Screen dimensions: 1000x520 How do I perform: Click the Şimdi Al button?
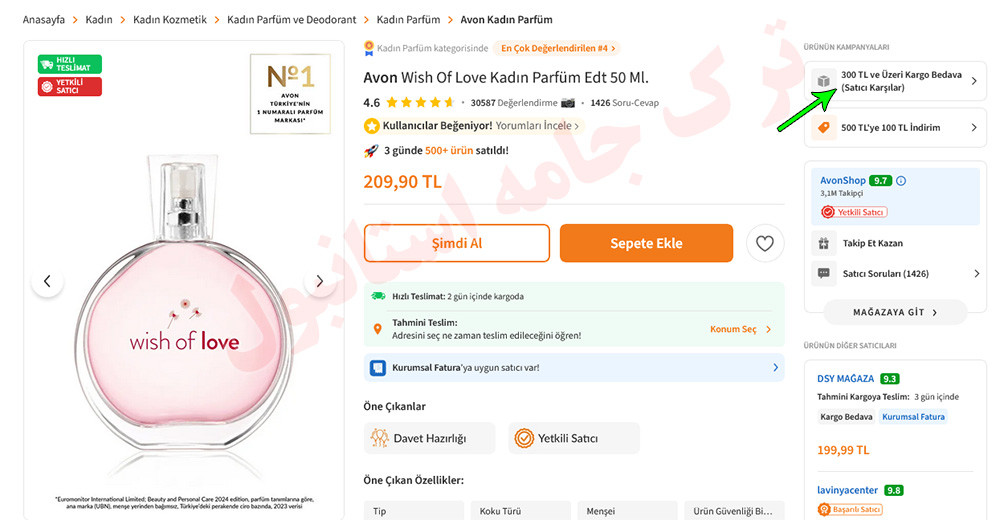(x=457, y=243)
